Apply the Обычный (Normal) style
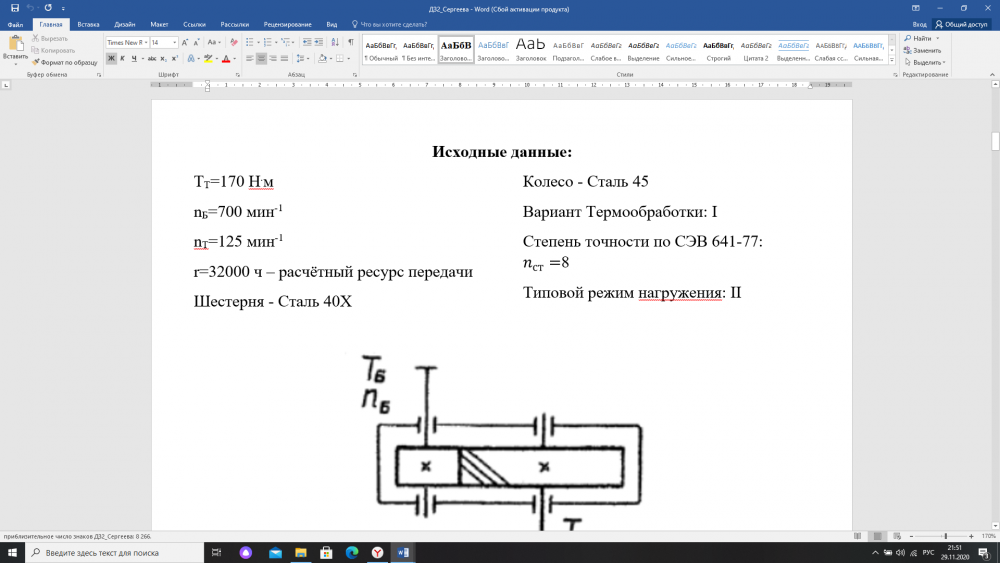Screen dimensions: 1000x563 point(381,50)
